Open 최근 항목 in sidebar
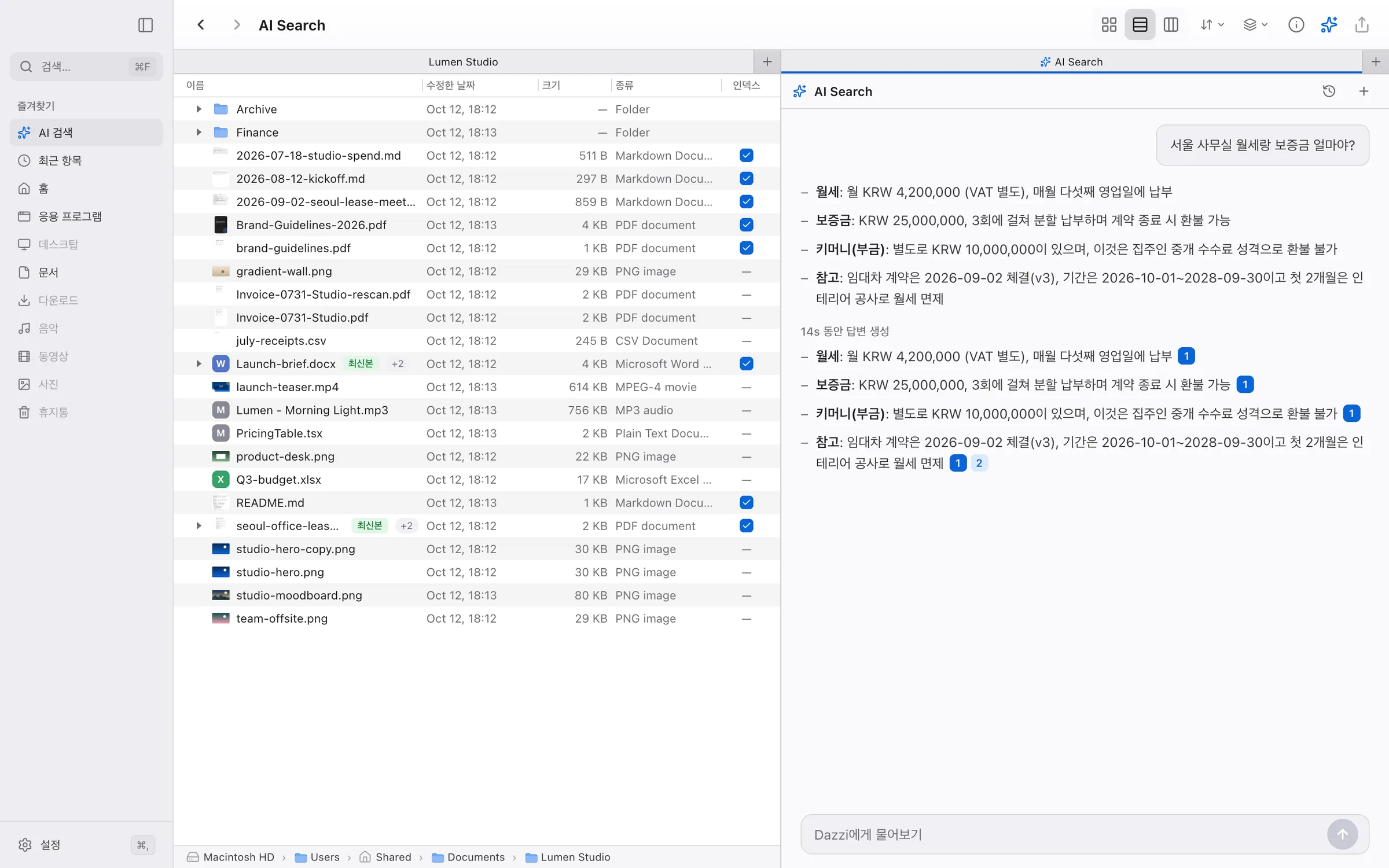Viewport: 1389px width, 868px height. 86,160
